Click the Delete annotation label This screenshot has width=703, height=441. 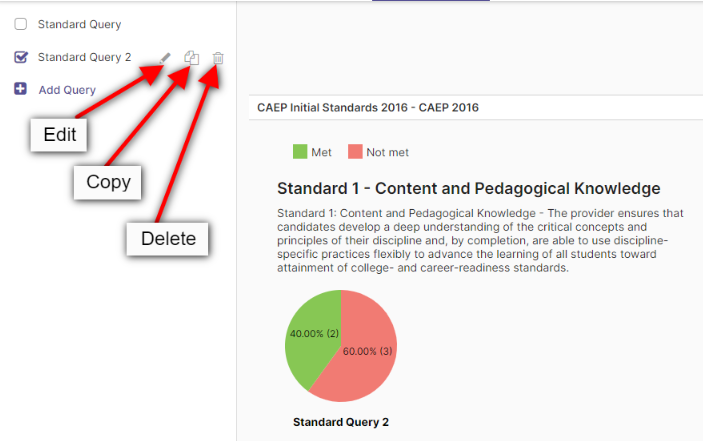pyautogui.click(x=168, y=239)
